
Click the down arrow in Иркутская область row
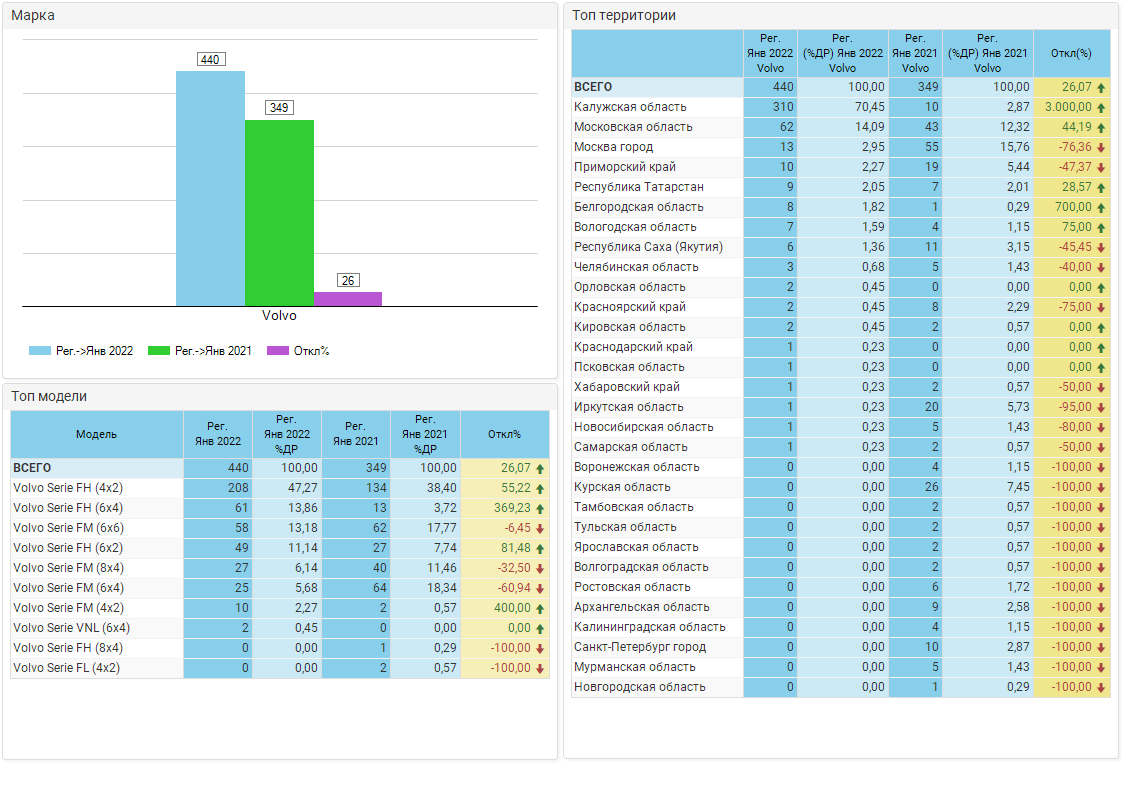[x=1101, y=407]
